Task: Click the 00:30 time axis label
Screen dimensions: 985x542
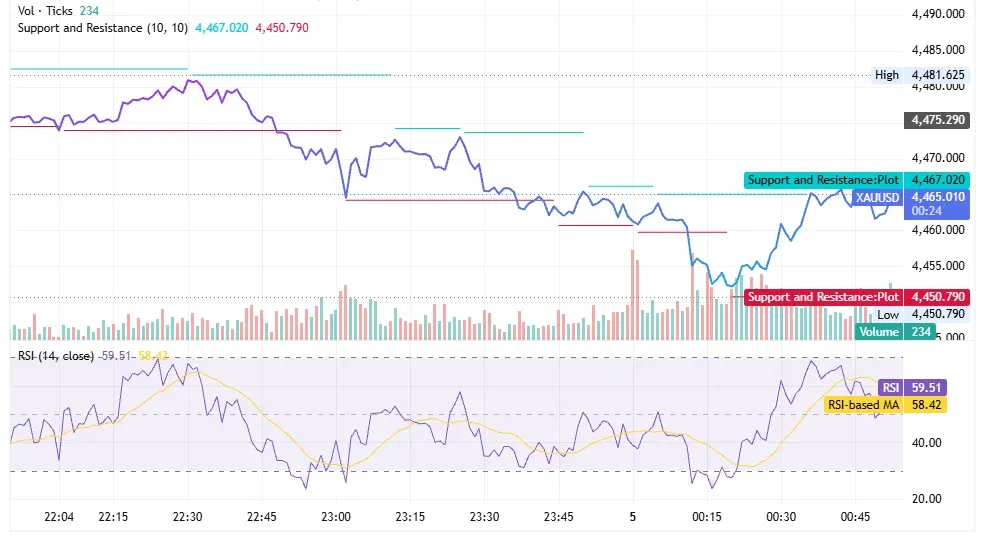Action: (x=781, y=517)
